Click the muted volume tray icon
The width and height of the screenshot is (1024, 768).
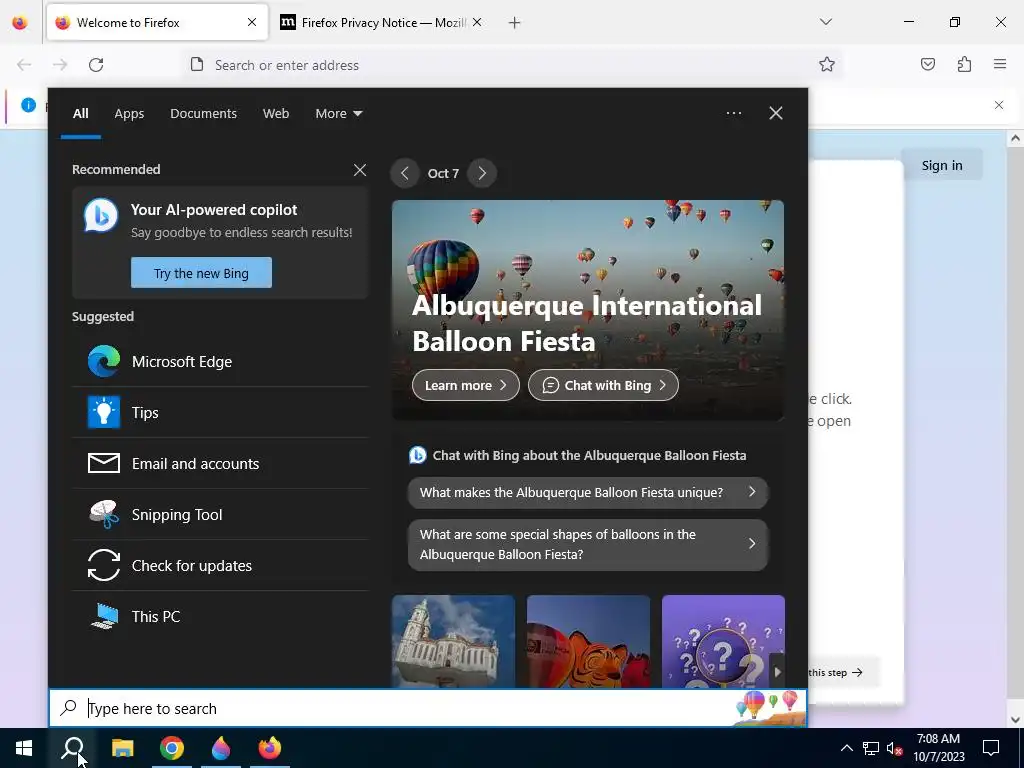(x=895, y=748)
